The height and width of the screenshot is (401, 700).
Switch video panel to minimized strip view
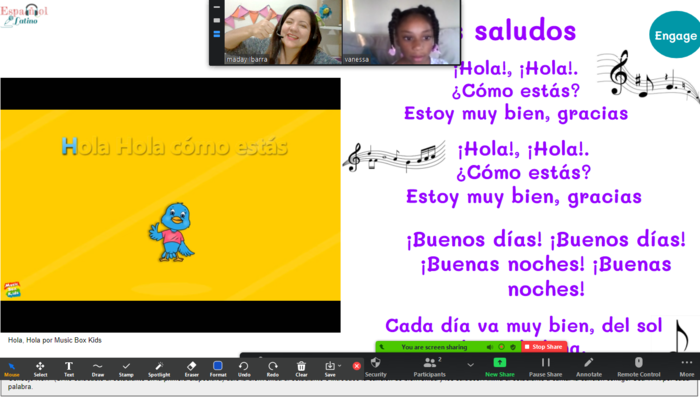click(217, 7)
